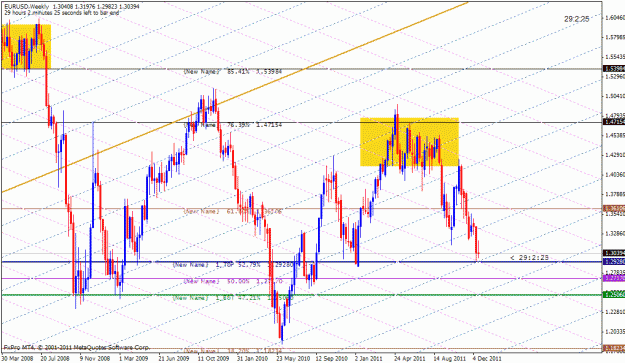Click the purple price tag on the price axis
Viewport: 625px width, 363px height.
614,278
